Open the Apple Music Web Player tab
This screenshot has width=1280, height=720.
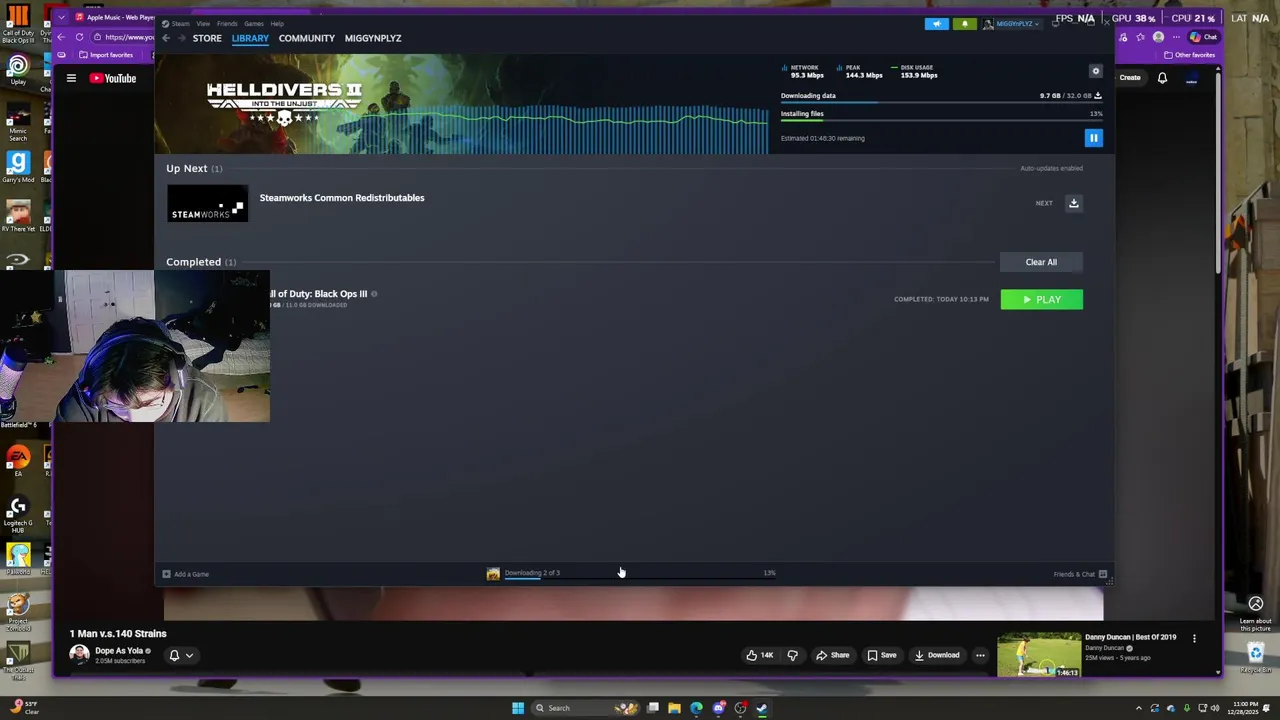pyautogui.click(x=115, y=17)
